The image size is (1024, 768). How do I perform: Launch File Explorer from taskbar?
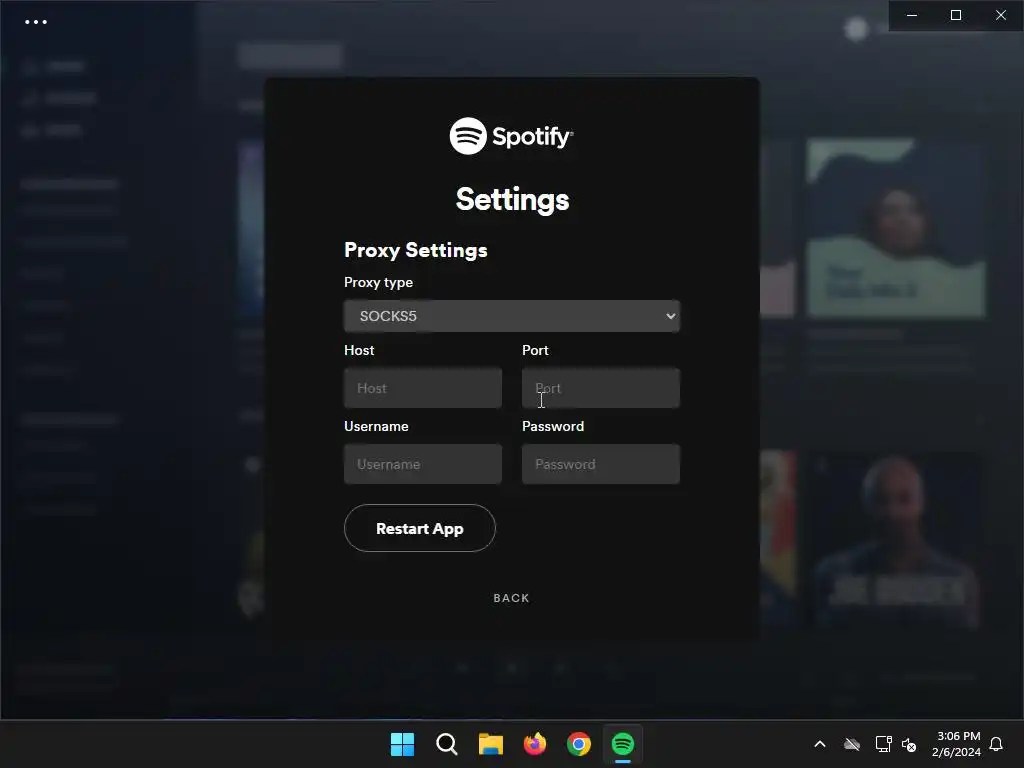pyautogui.click(x=490, y=744)
